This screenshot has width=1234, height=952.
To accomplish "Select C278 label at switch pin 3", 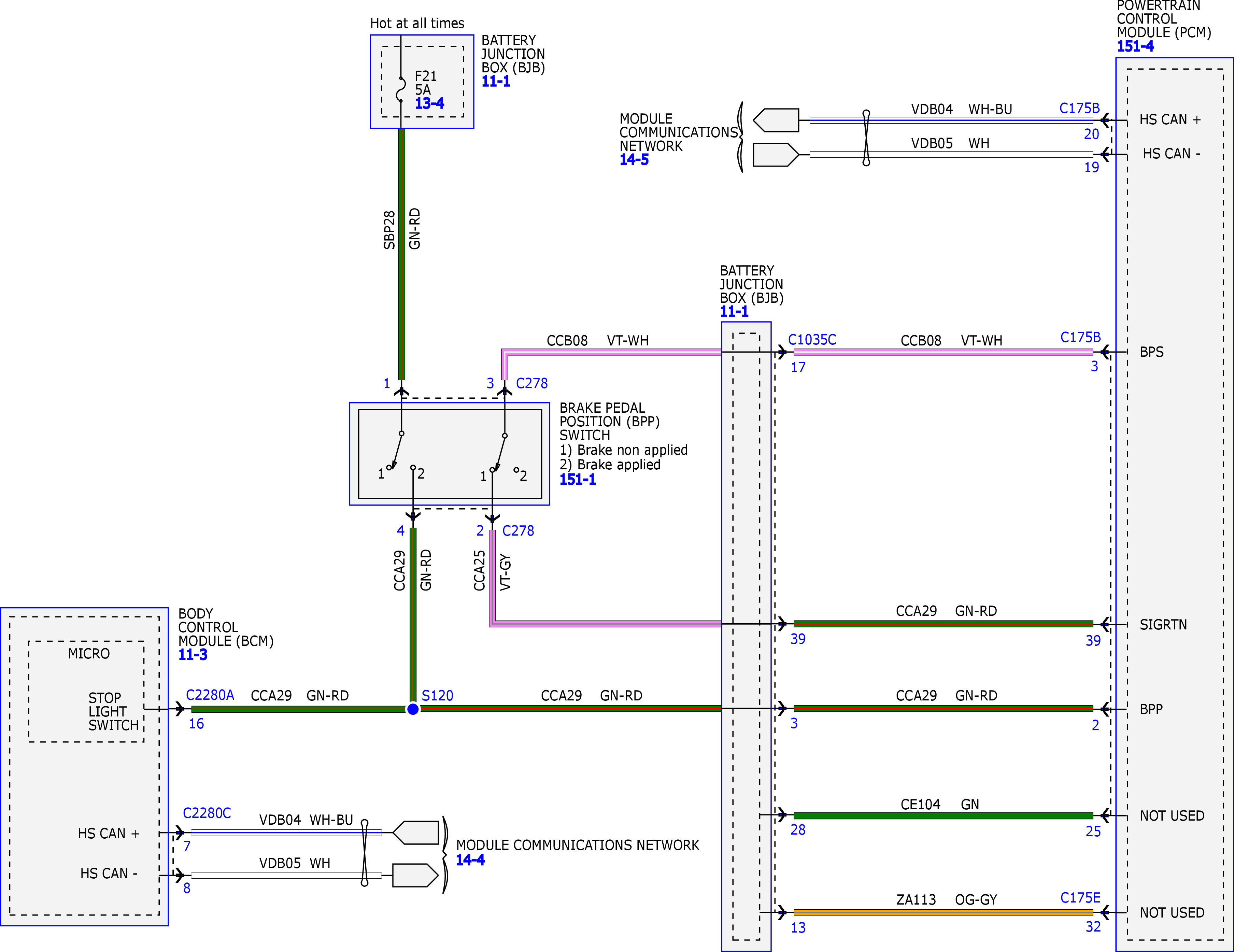I will (532, 384).
